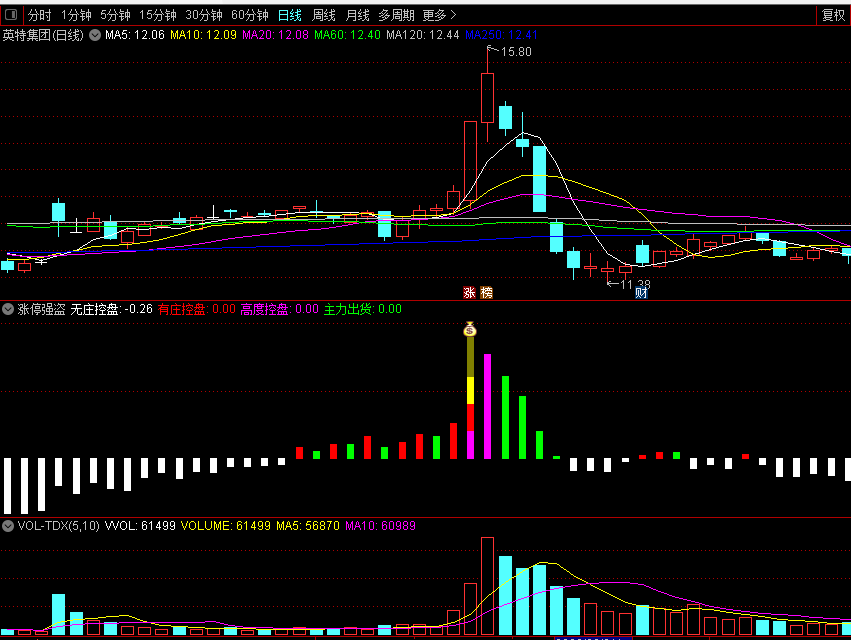851x640 pixels.
Task: Click the green MA60: 12.40 label
Action: click(347, 35)
